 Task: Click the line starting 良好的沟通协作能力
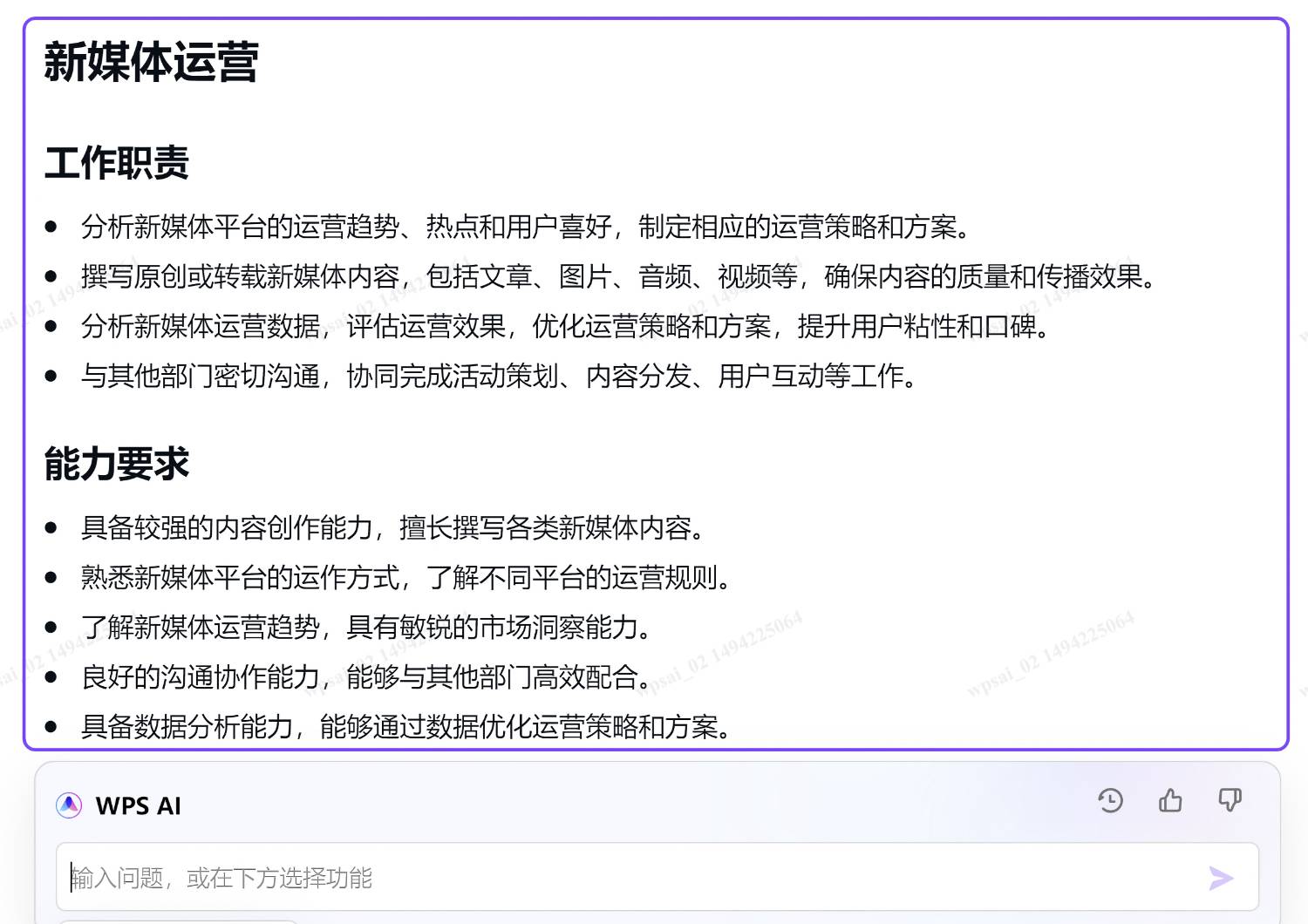(x=367, y=676)
